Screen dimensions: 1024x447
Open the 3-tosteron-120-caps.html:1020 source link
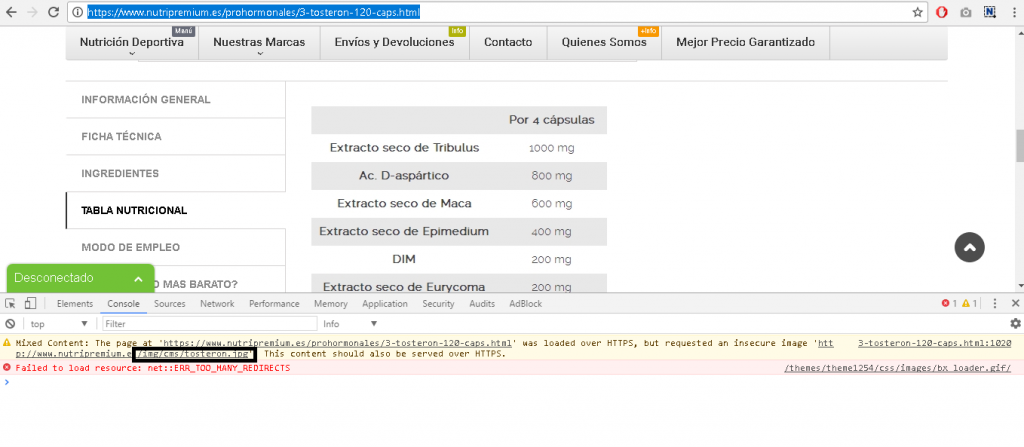934,343
